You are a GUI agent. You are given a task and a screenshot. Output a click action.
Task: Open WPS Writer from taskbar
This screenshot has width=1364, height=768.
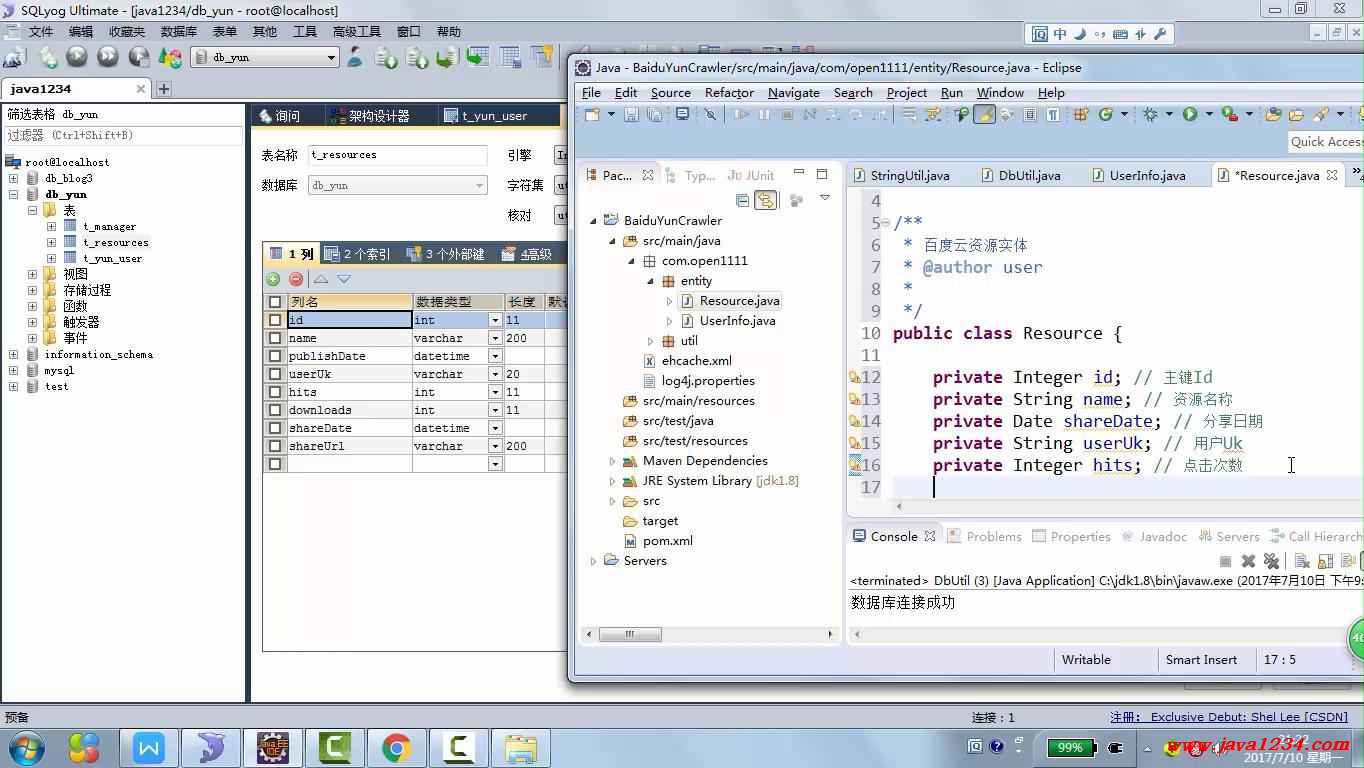[x=149, y=748]
